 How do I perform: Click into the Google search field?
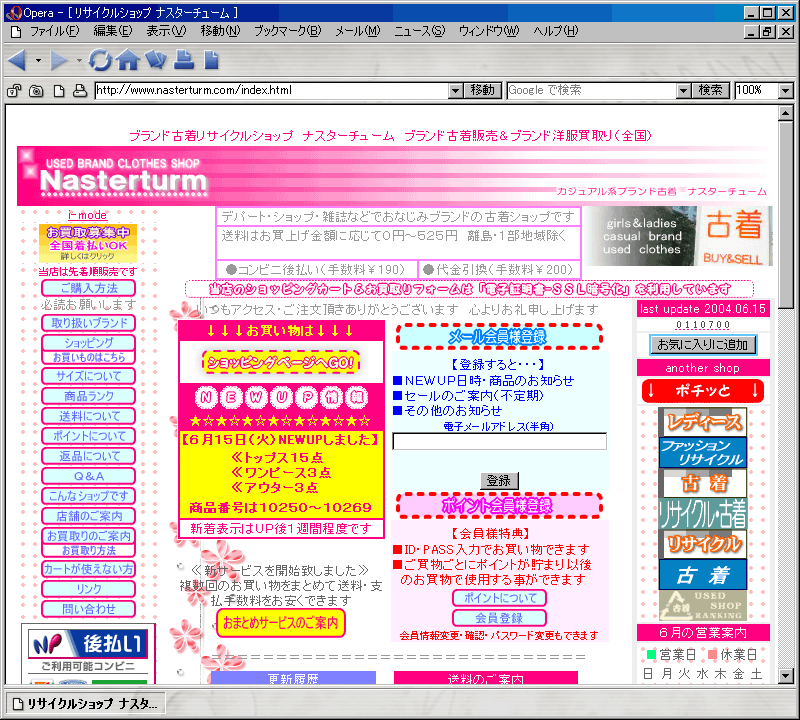point(592,91)
